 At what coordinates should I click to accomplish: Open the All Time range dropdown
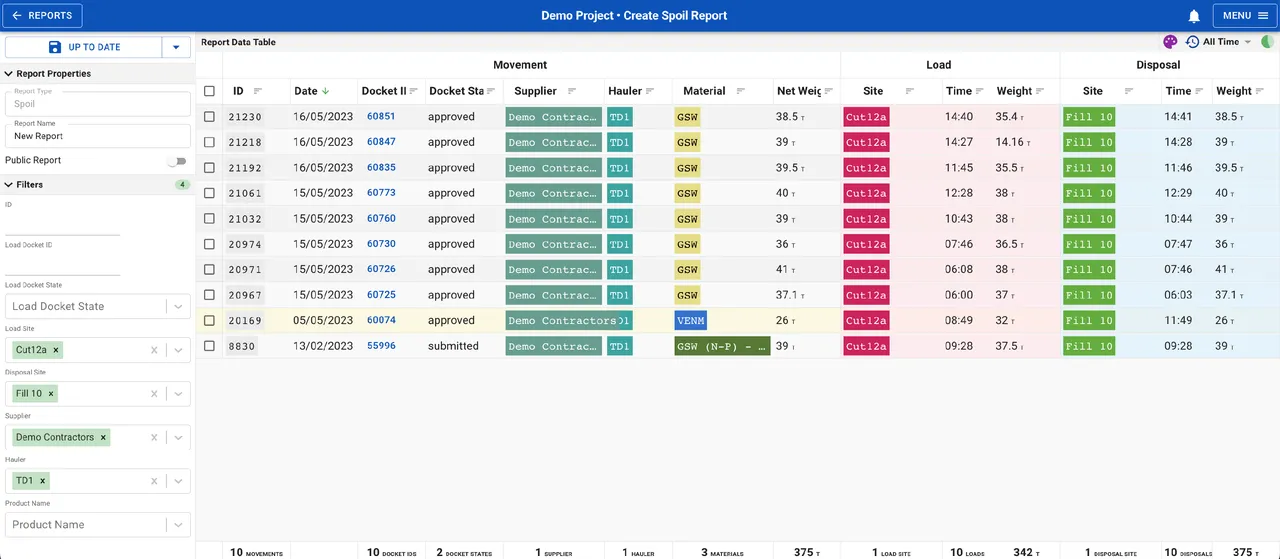point(1227,42)
